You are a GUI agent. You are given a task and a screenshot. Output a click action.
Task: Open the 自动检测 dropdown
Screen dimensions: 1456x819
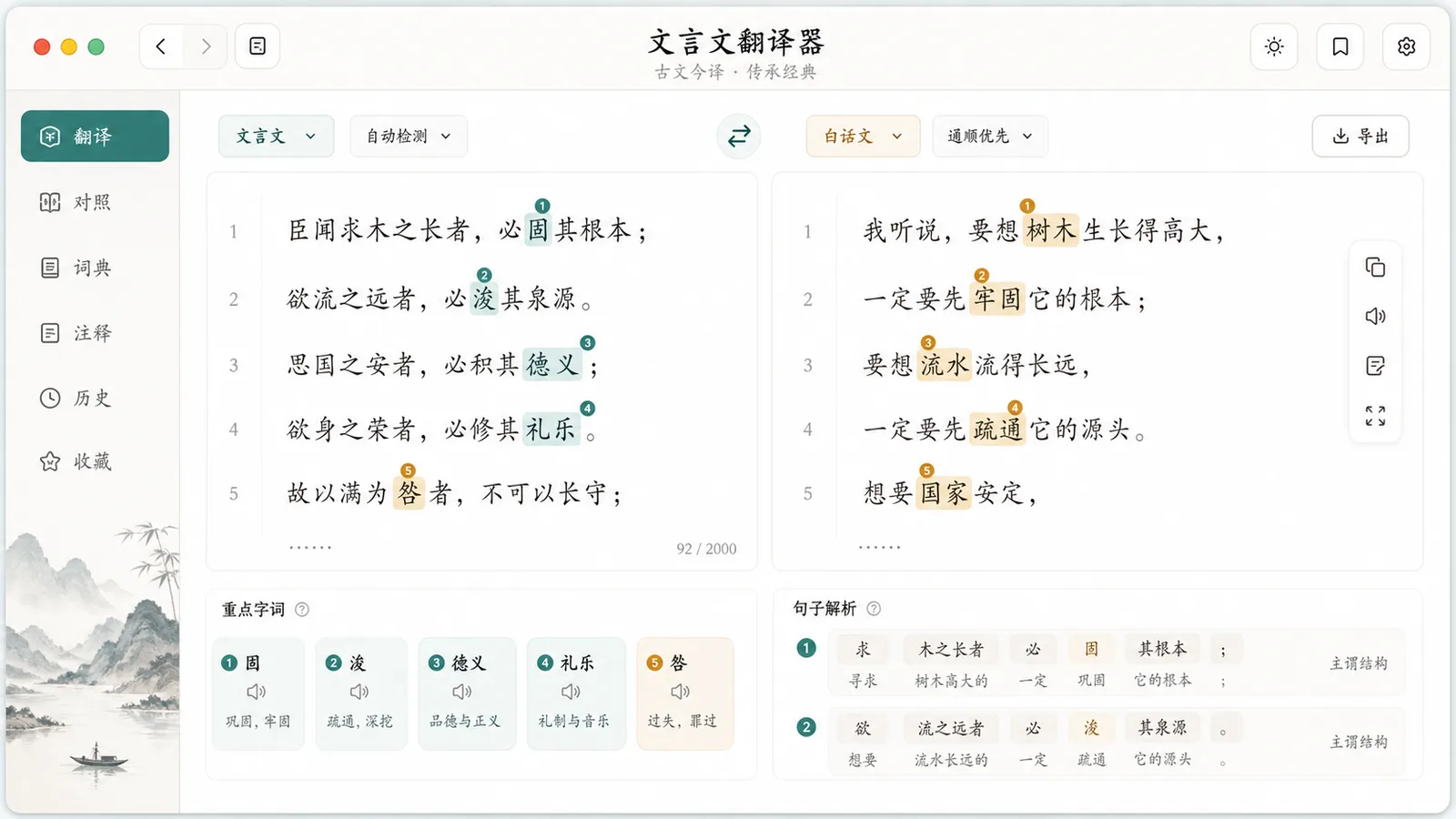tap(409, 136)
